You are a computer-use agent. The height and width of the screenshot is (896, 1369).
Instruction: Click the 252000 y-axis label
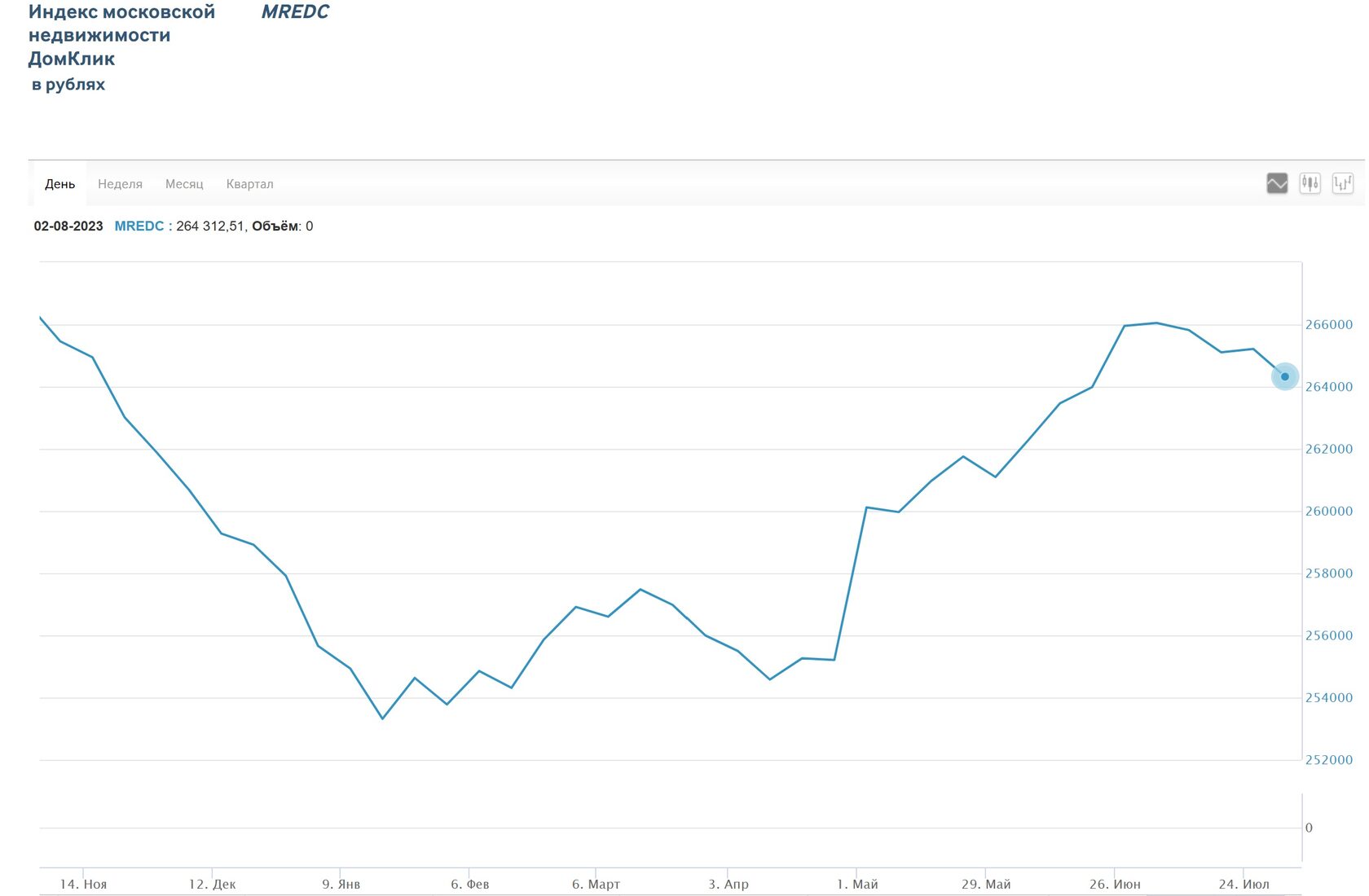point(1328,760)
